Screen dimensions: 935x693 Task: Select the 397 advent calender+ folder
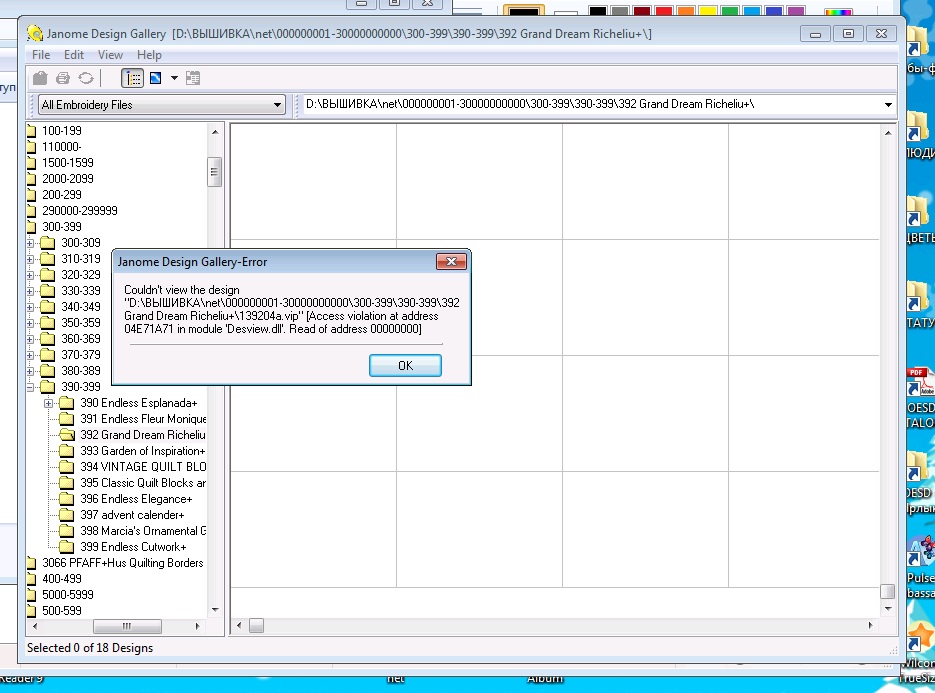click(132, 515)
